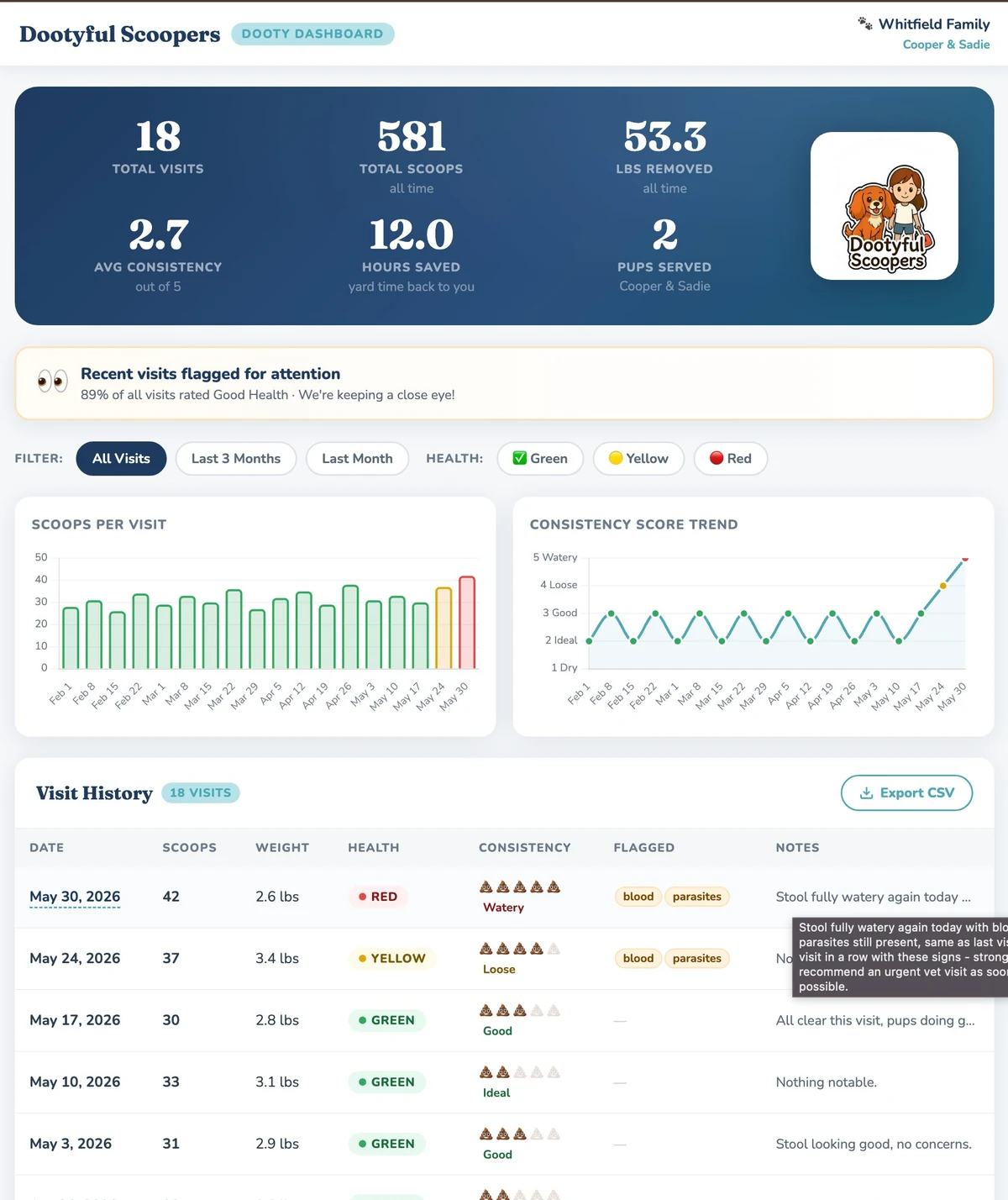Image resolution: width=1008 pixels, height=1200 pixels.
Task: Click the 2.6 lbs weight cell
Action: tap(277, 897)
